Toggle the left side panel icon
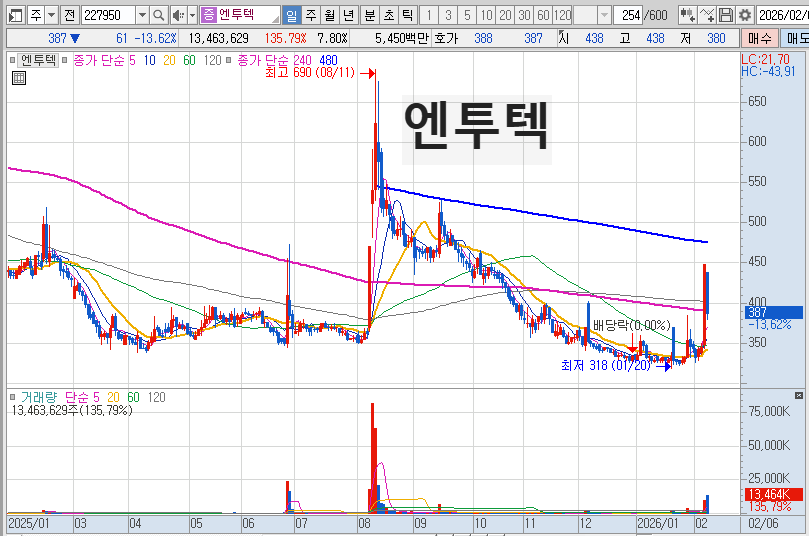The height and width of the screenshot is (536, 809). pos(15,15)
